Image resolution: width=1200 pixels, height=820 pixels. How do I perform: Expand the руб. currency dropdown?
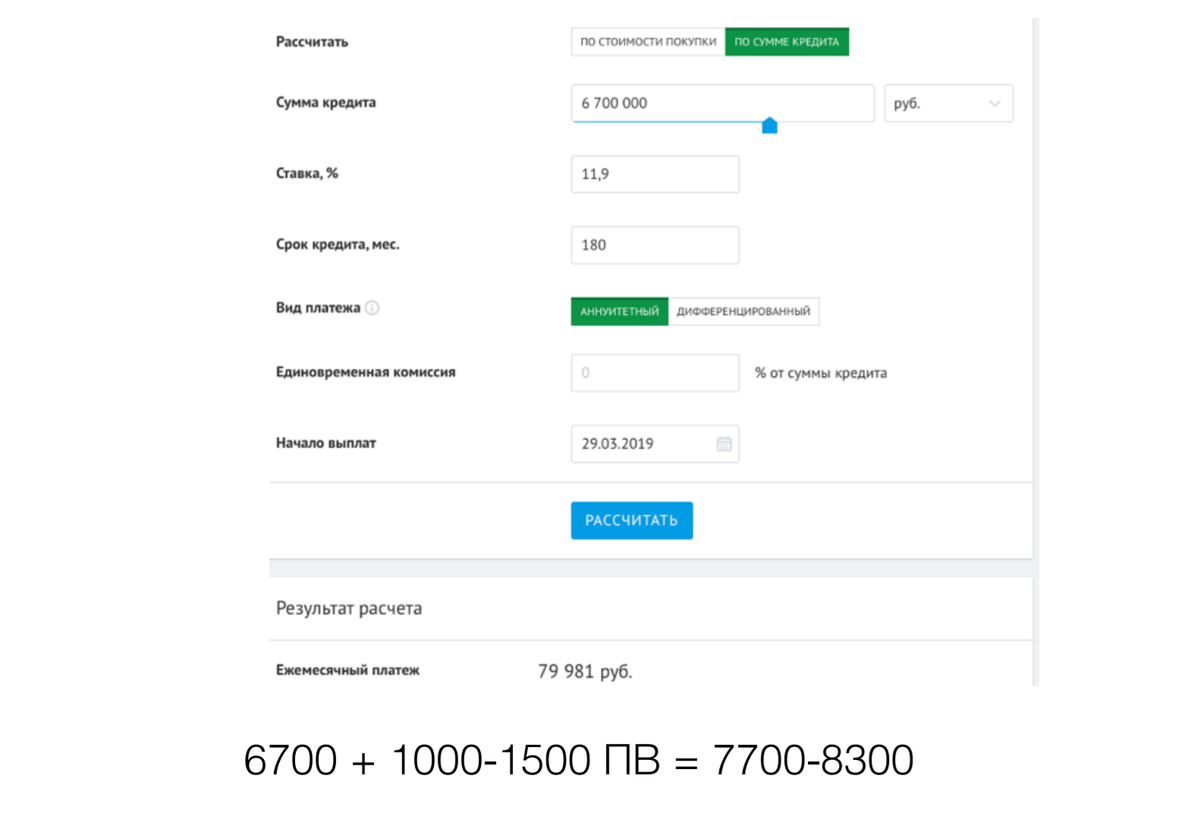pyautogui.click(x=948, y=103)
